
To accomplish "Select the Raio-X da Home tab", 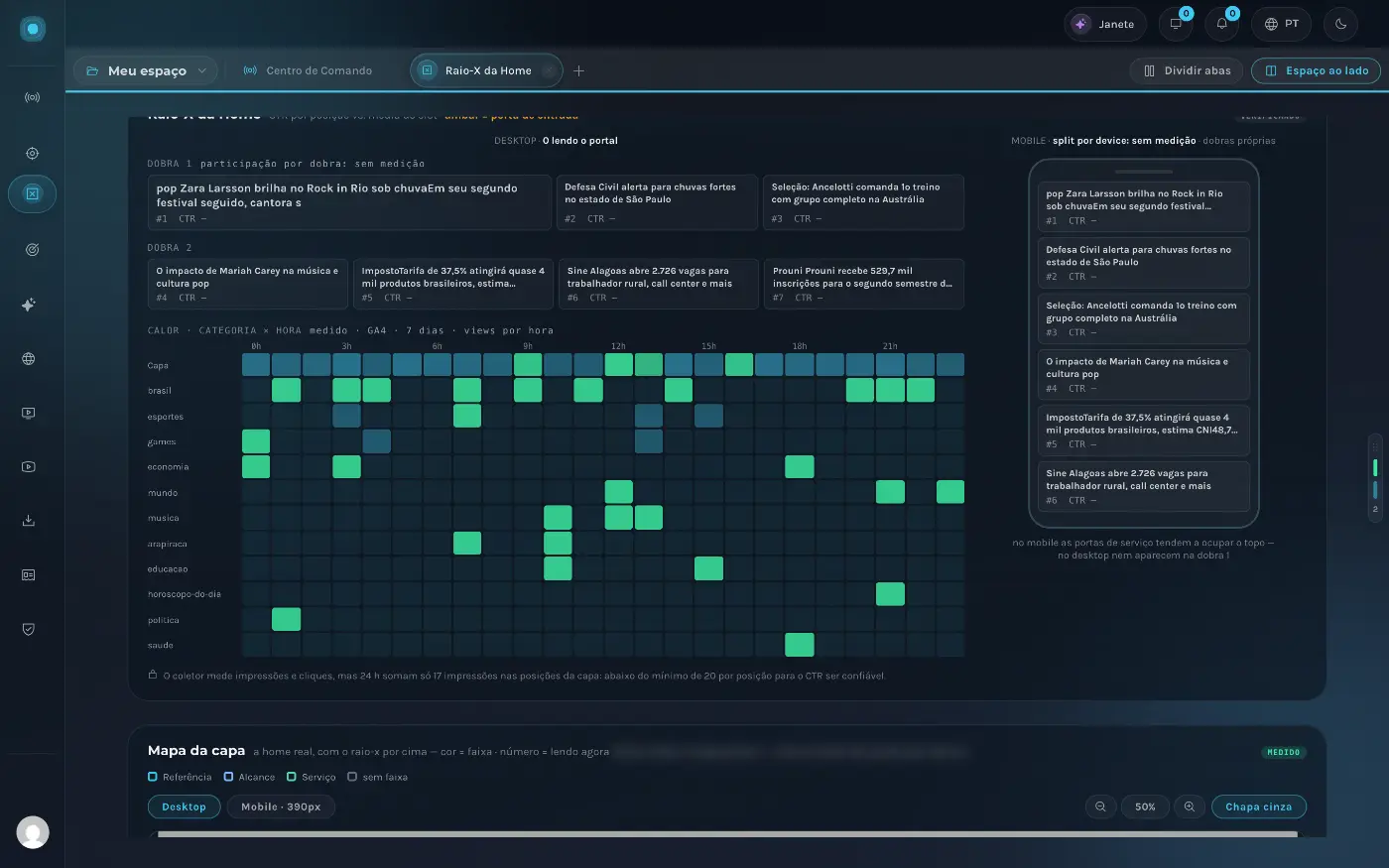I will [487, 70].
